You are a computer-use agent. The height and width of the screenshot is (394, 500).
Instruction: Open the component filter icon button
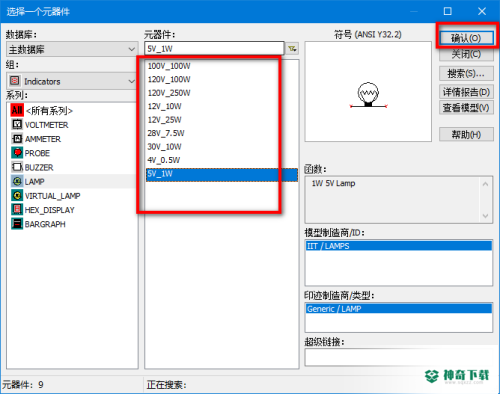click(x=292, y=49)
